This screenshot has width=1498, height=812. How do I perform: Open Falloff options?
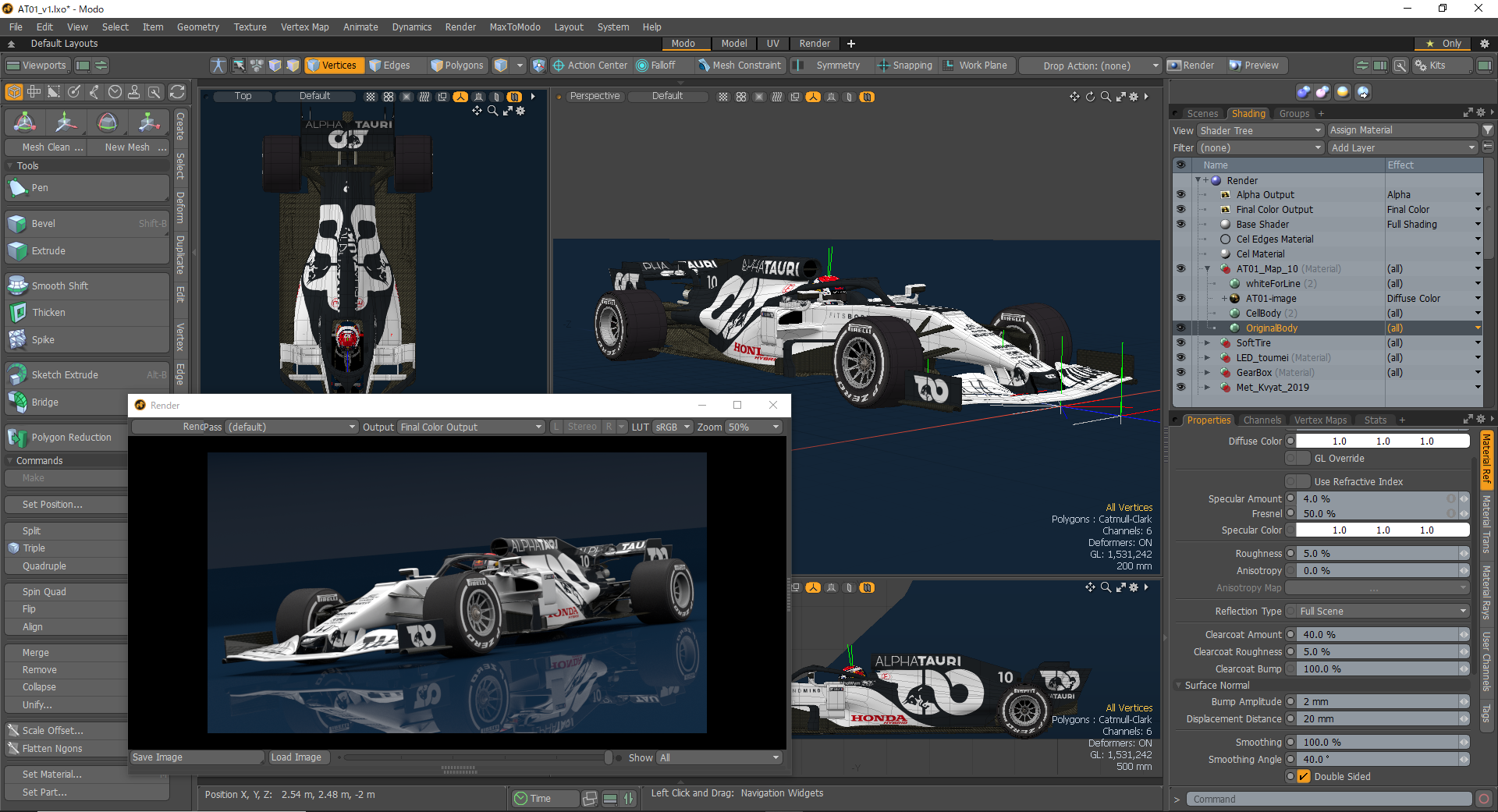click(656, 66)
